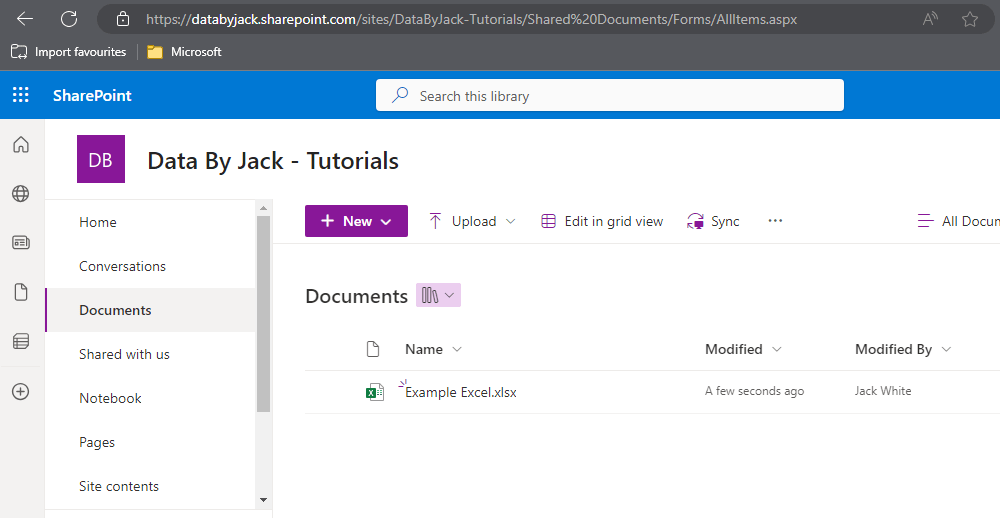Click the Excel file type icon
Screen dimensions: 1000x518
pos(374,392)
